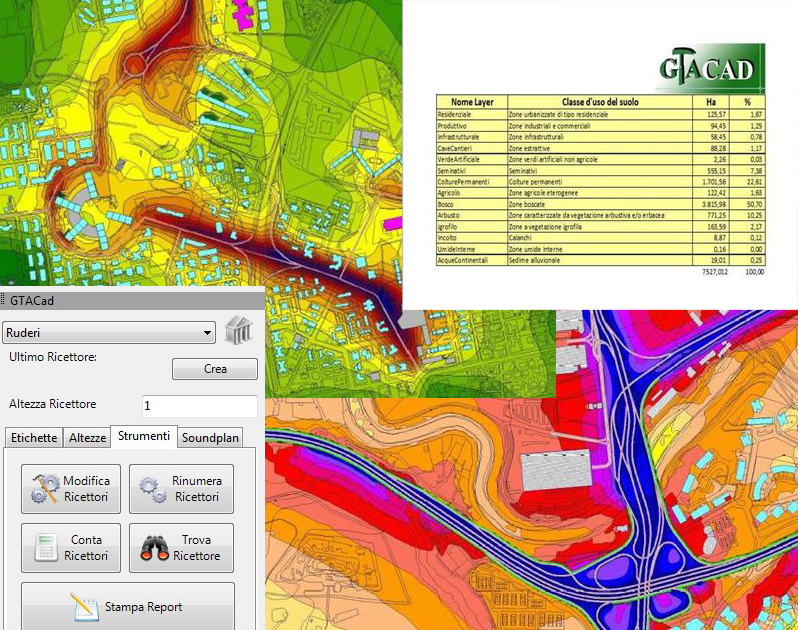Open the Altezze tab

[x=87, y=438]
